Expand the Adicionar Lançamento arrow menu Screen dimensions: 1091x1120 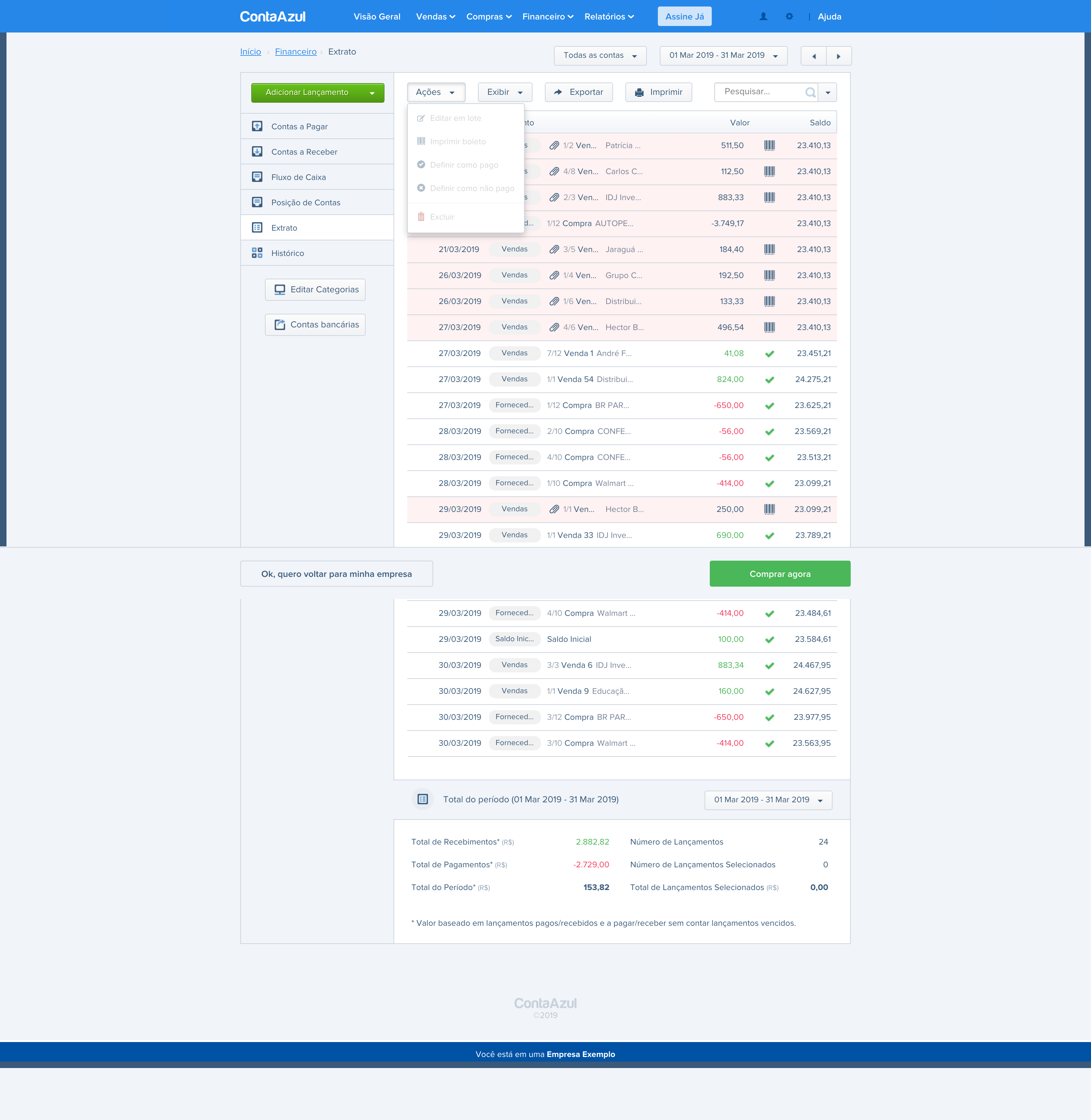click(x=372, y=93)
